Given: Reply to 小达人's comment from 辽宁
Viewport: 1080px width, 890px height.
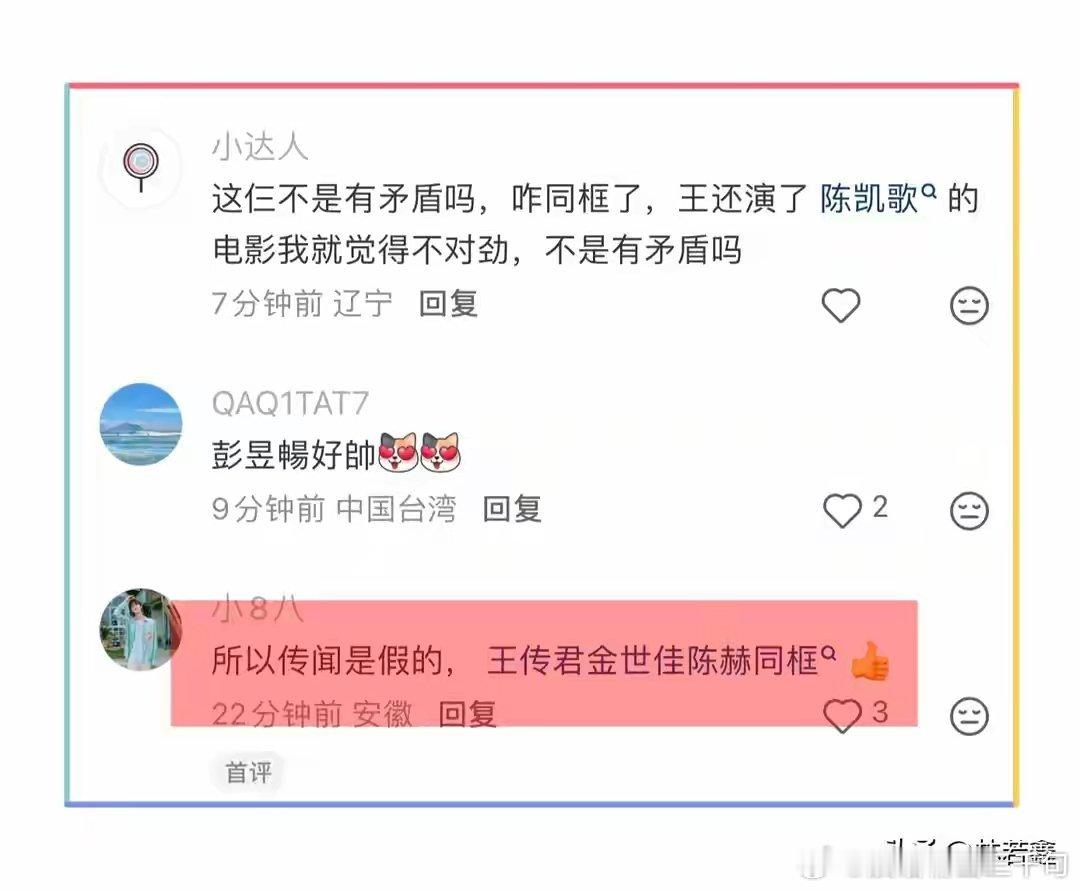Looking at the screenshot, I should point(448,304).
